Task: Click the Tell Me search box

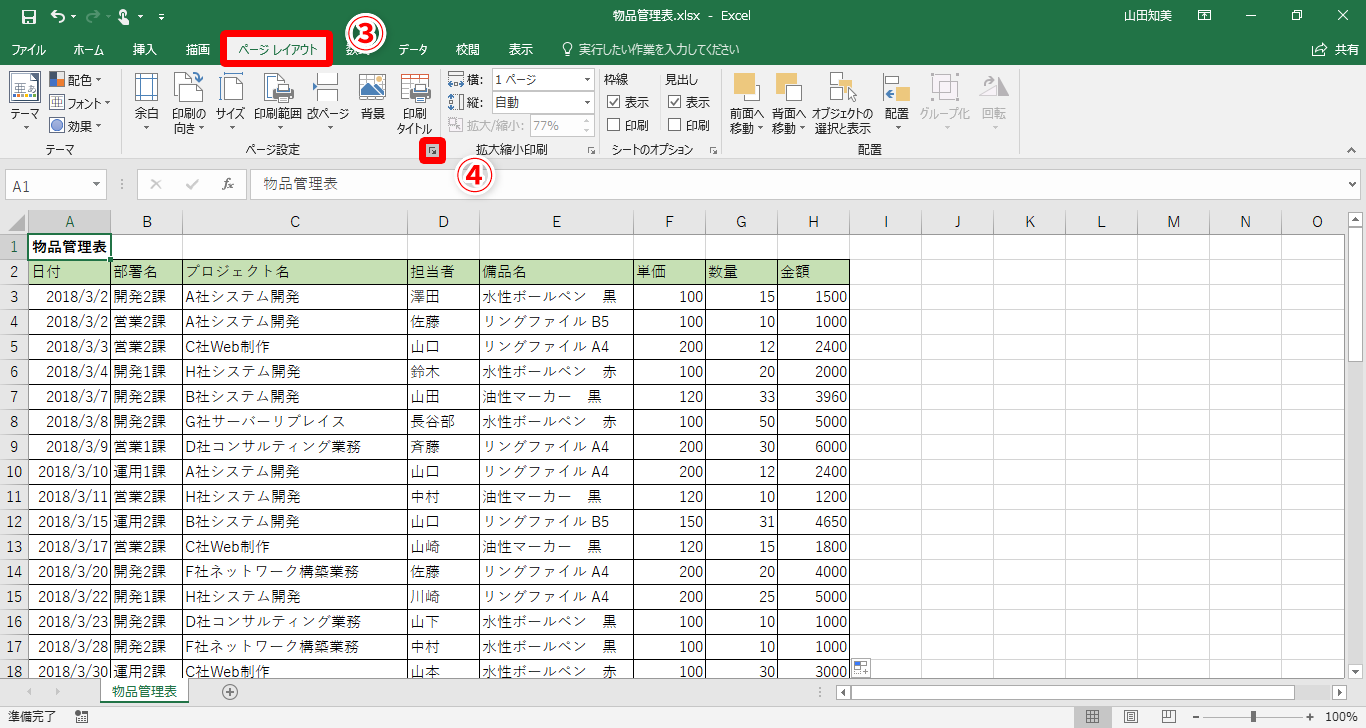Action: 651,49
